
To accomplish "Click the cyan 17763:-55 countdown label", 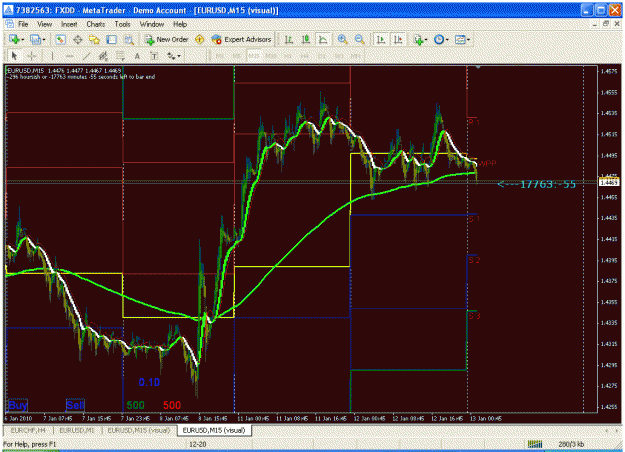I will click(x=537, y=184).
